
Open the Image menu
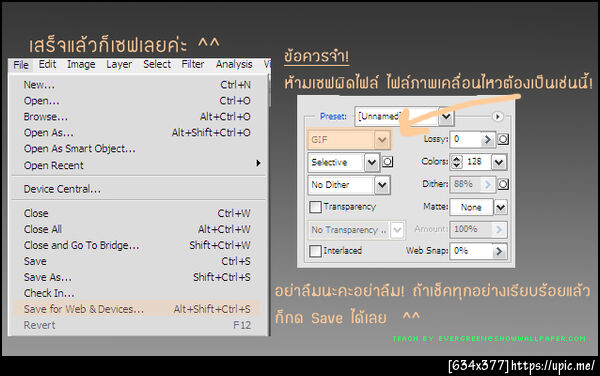[x=81, y=64]
